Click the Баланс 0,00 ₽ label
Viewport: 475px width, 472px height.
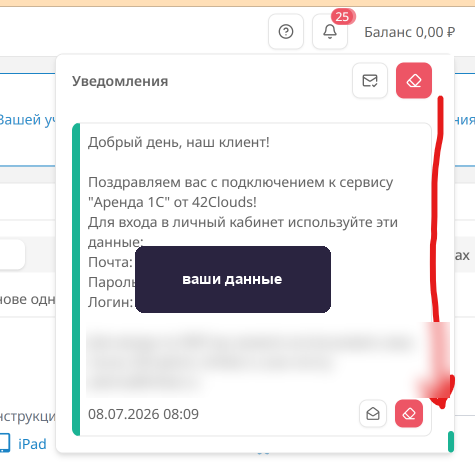[x=409, y=32]
